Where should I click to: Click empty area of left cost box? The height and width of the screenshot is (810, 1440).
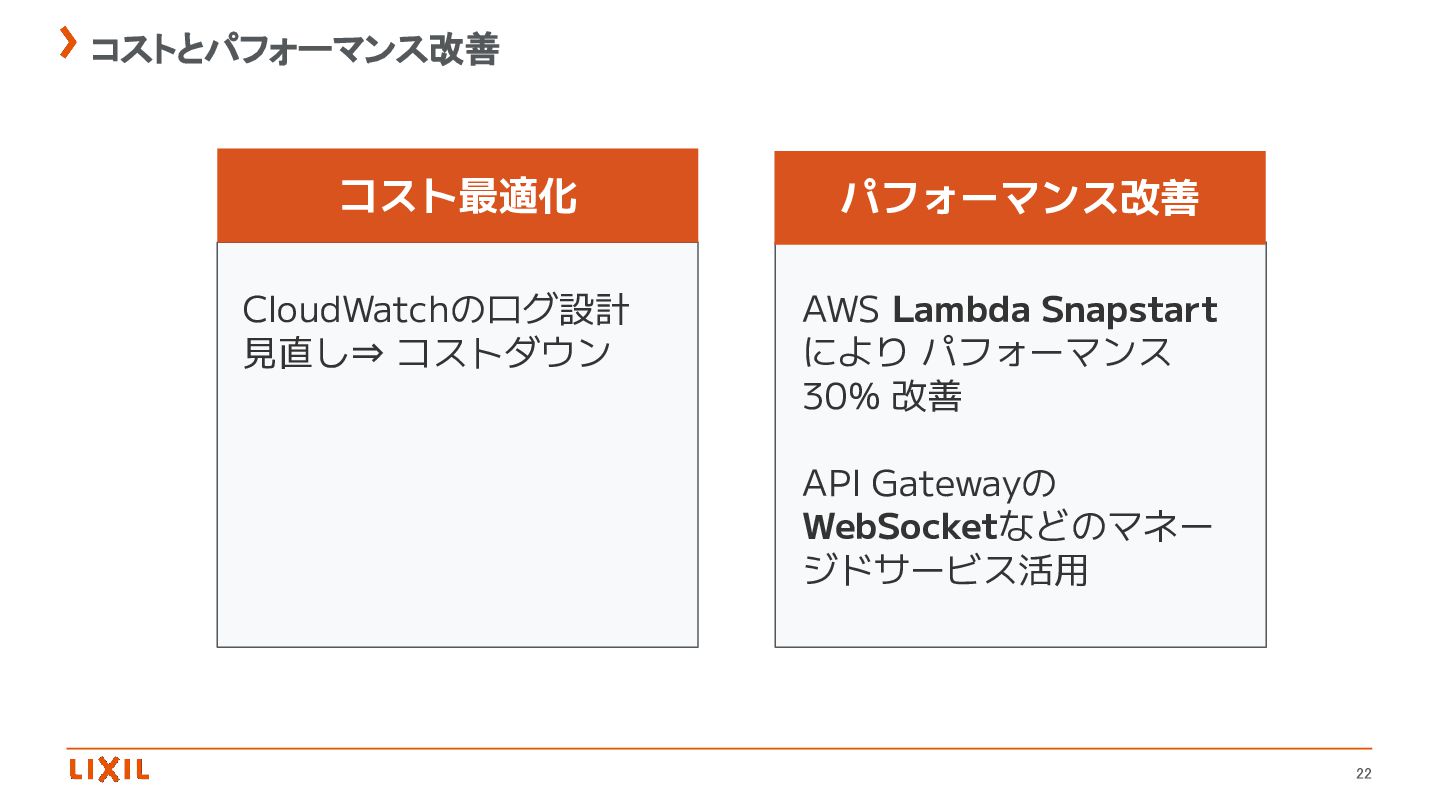[x=457, y=520]
